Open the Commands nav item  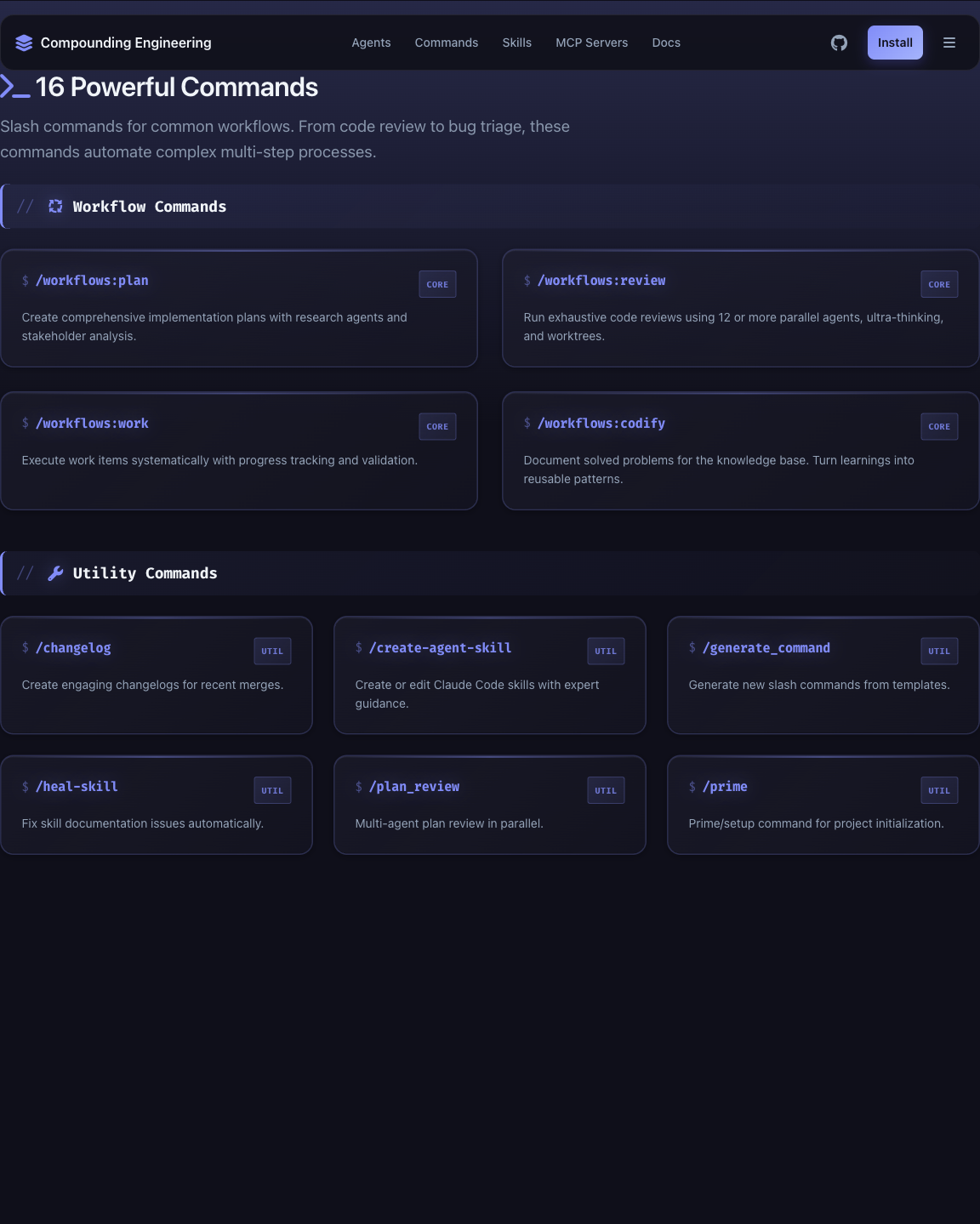point(447,43)
